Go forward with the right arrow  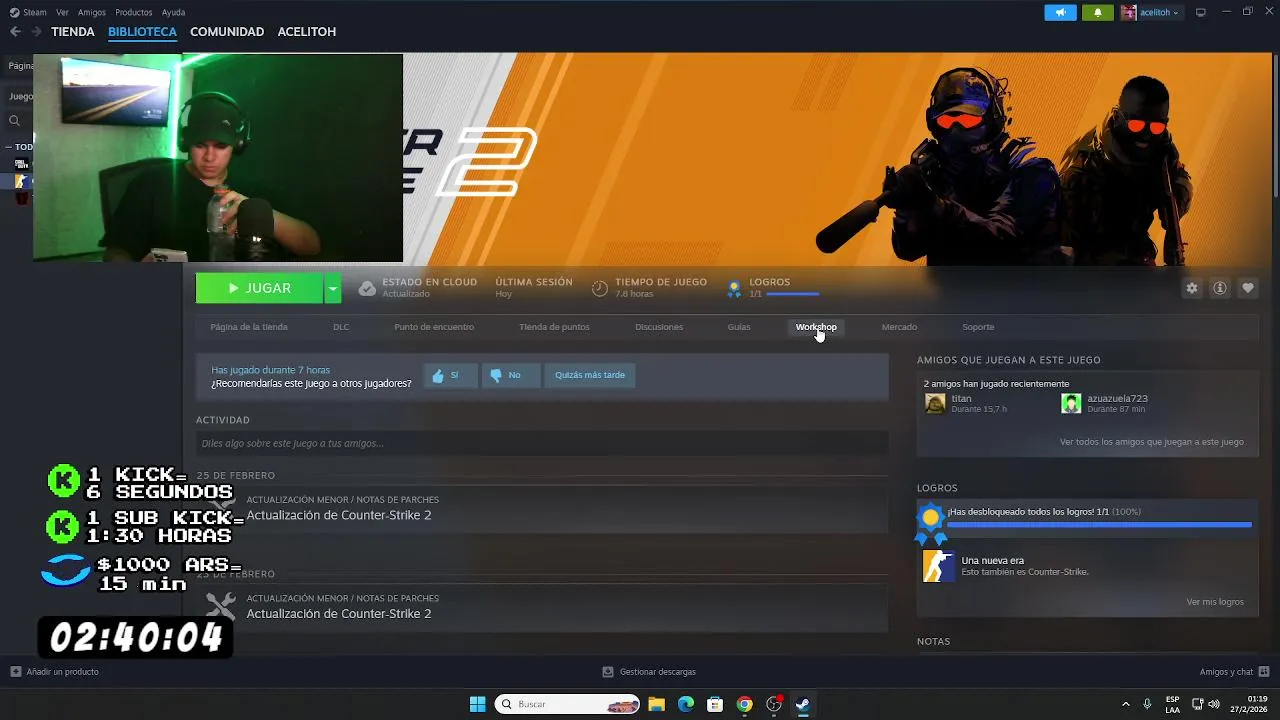click(36, 32)
